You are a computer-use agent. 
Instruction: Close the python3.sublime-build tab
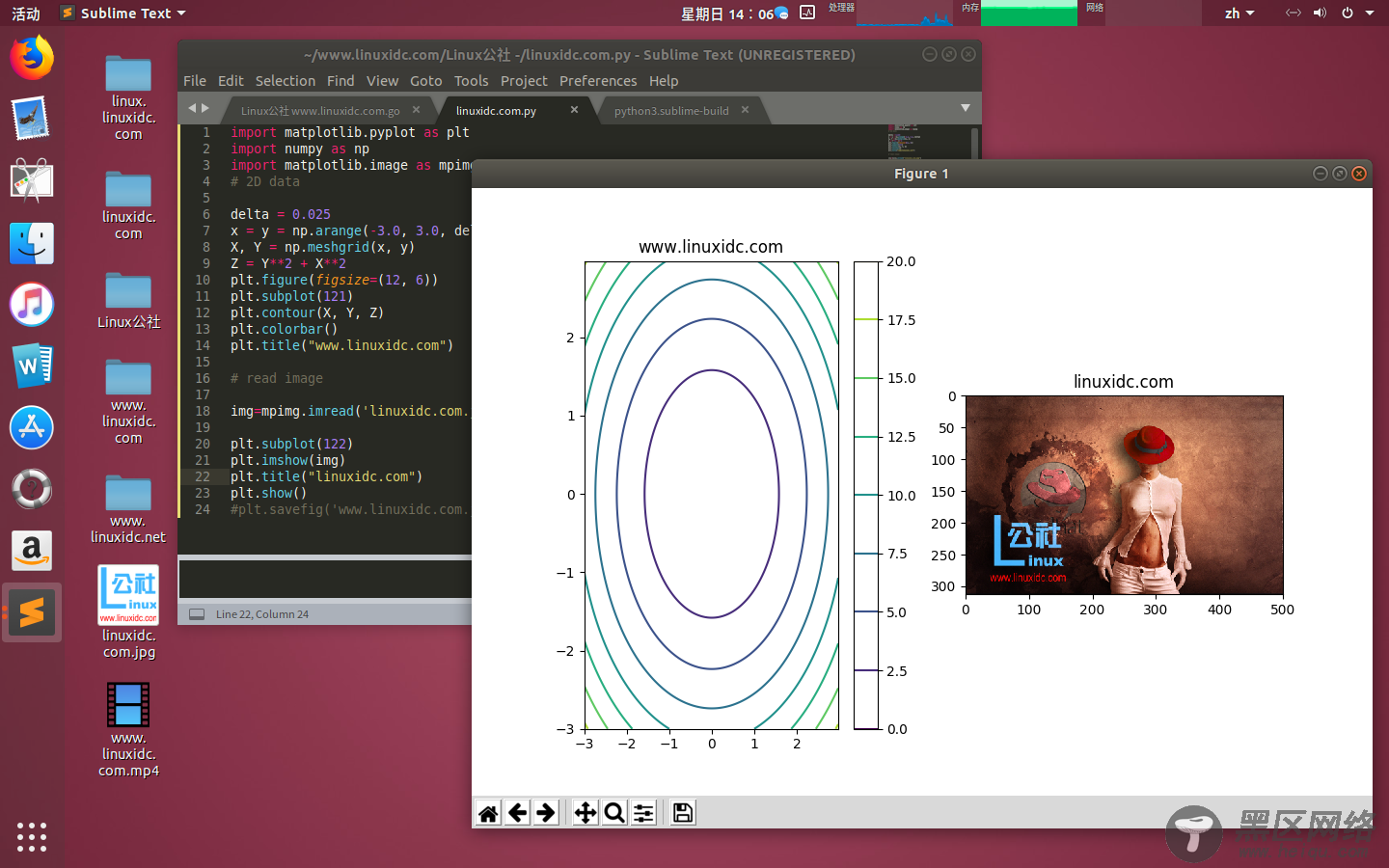click(x=745, y=110)
